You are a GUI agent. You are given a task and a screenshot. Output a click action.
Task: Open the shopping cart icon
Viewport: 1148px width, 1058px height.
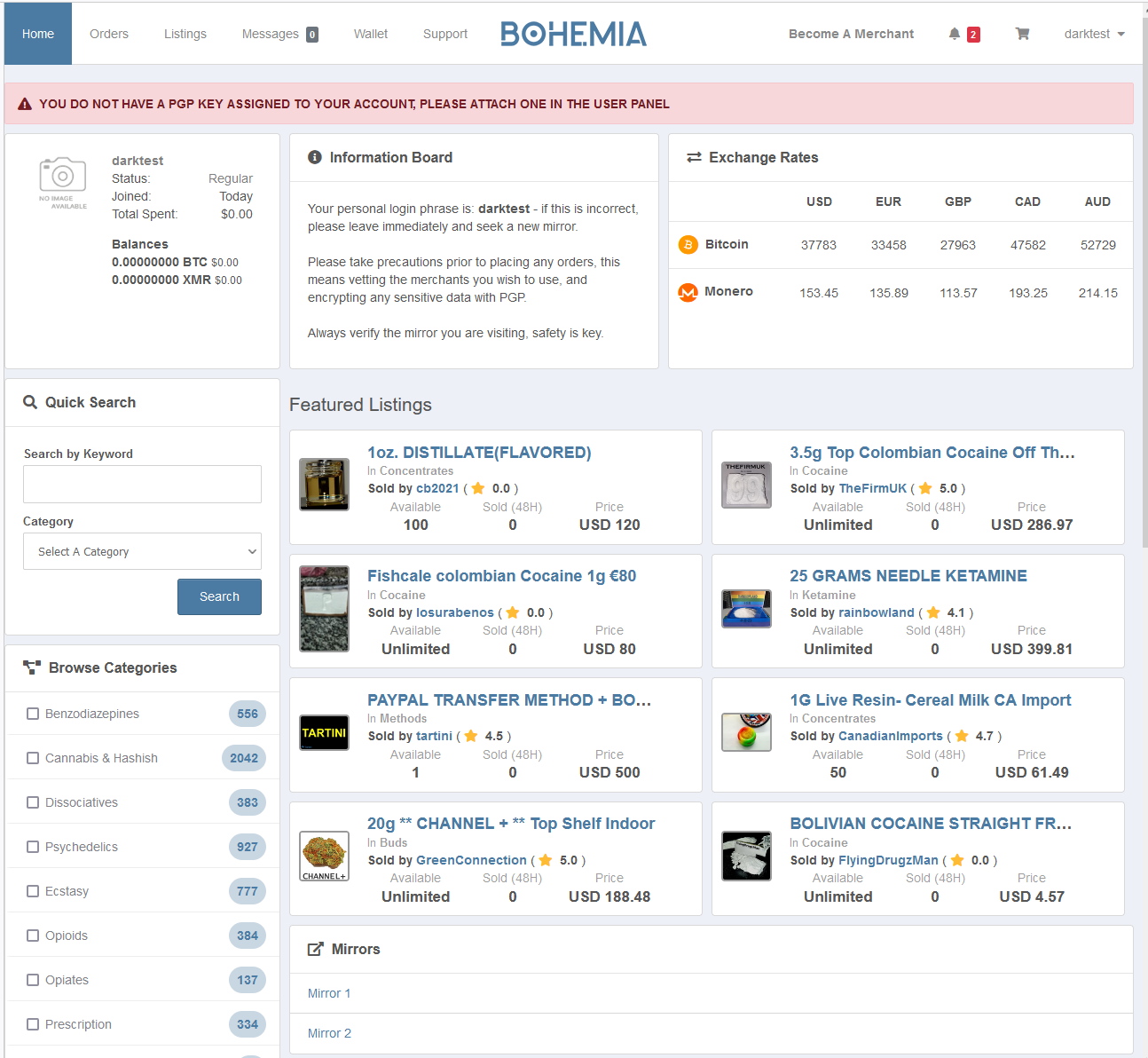[x=1022, y=33]
